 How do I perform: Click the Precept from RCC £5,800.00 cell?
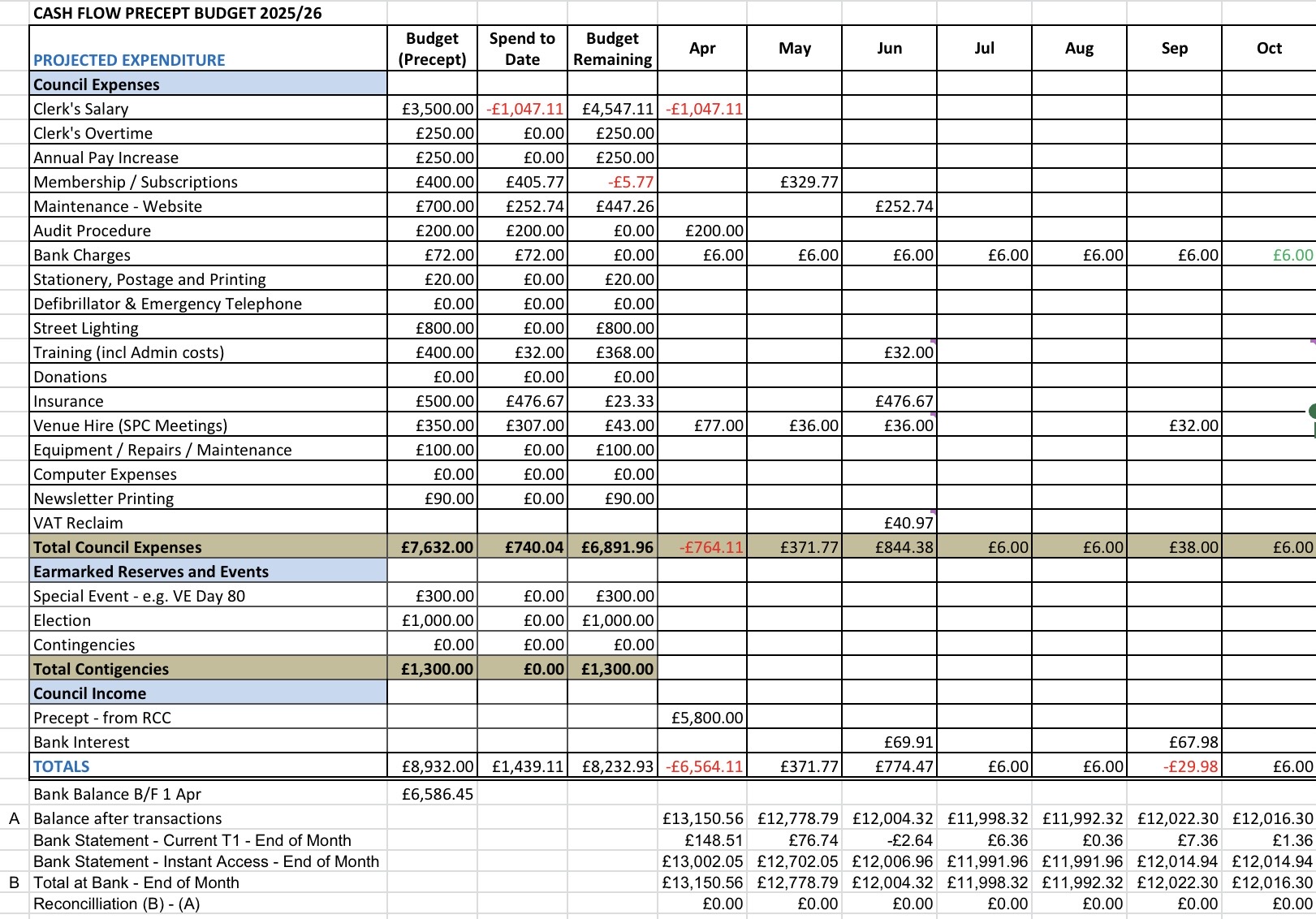pos(702,718)
